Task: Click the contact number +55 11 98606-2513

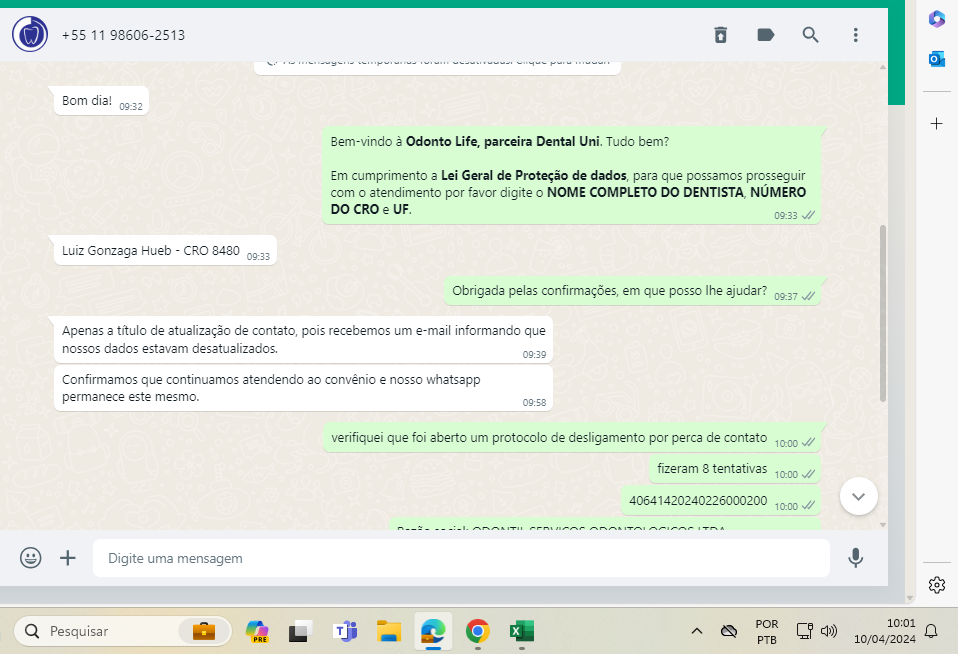Action: [123, 35]
